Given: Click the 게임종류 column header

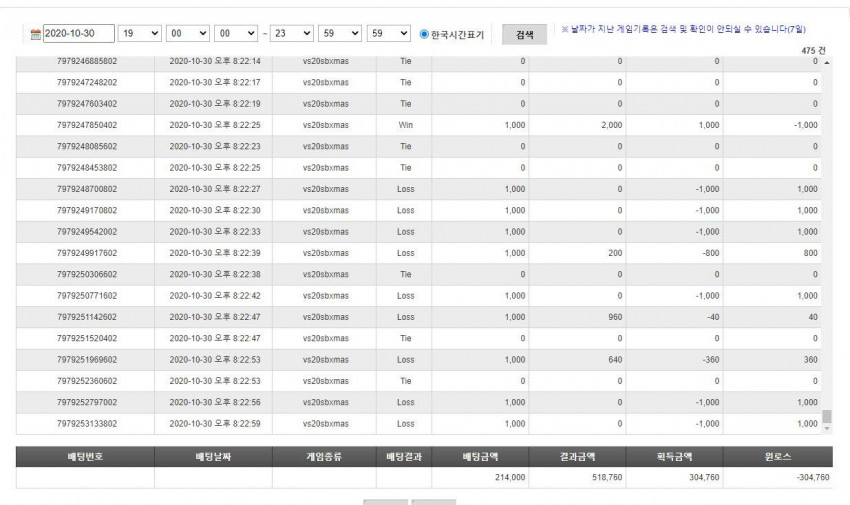Looking at the screenshot, I should [x=324, y=457].
